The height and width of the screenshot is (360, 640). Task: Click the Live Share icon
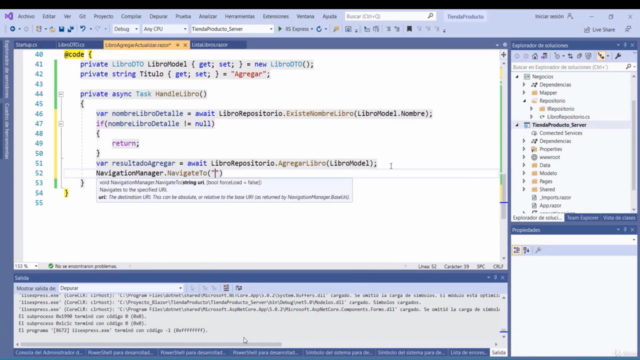click(x=587, y=29)
